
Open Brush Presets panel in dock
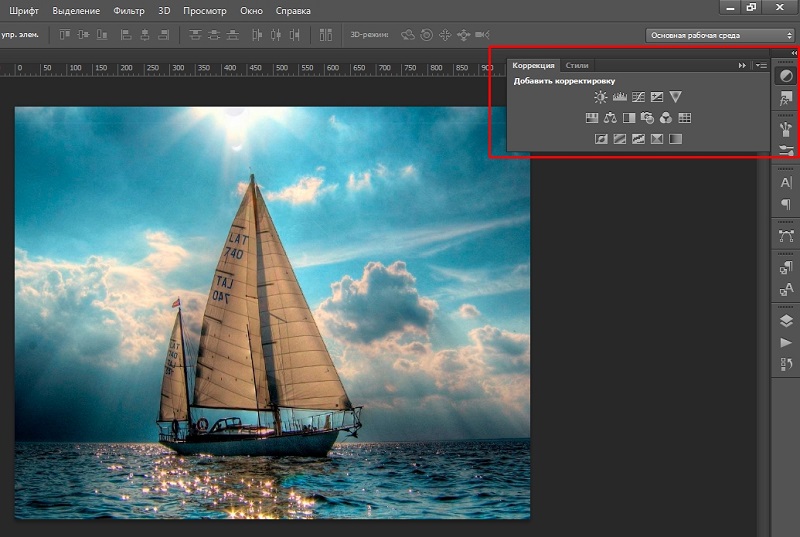click(786, 129)
